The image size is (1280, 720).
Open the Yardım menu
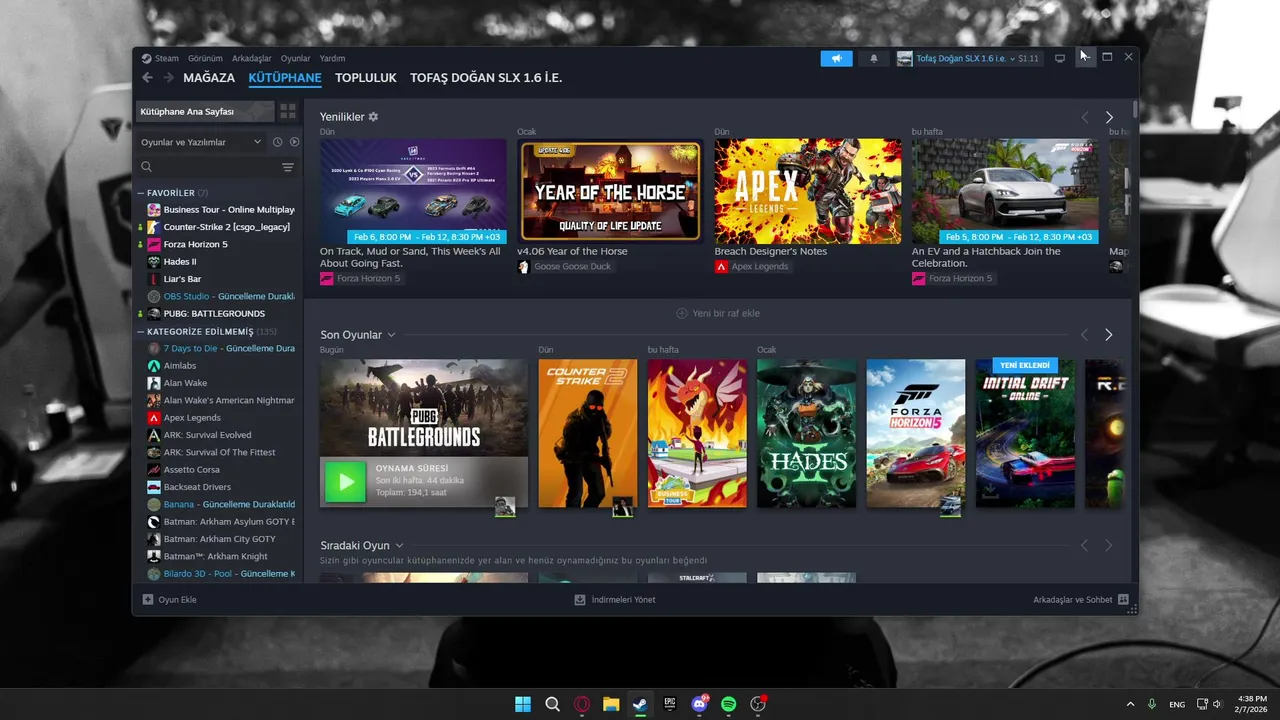[x=332, y=58]
